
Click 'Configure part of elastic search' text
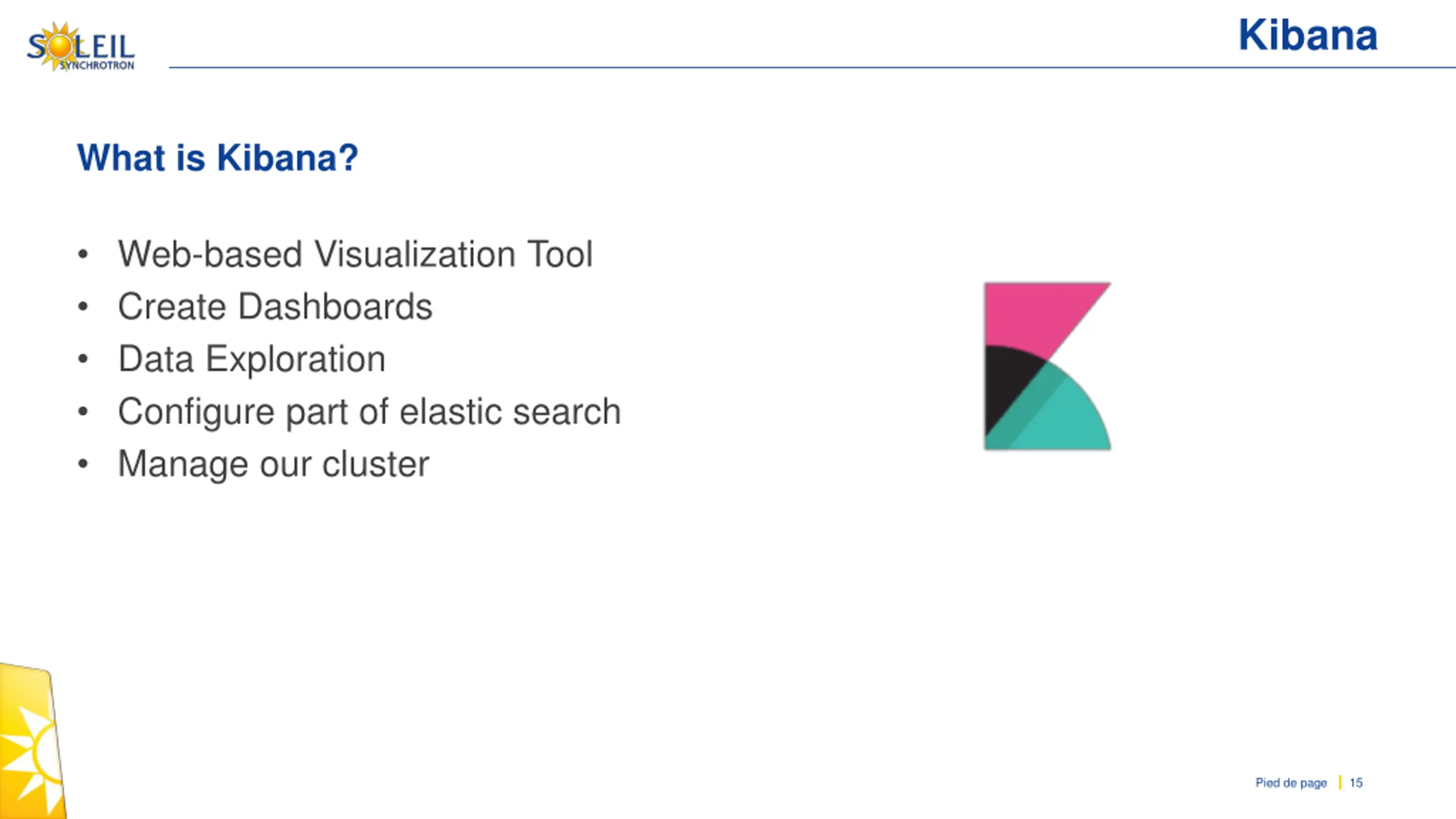click(369, 412)
